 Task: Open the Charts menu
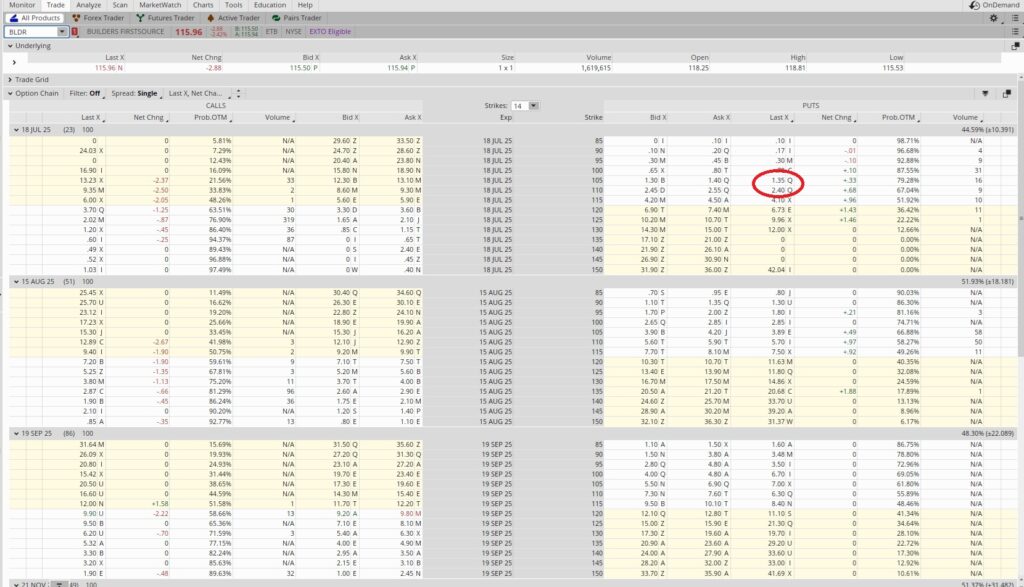click(x=202, y=5)
